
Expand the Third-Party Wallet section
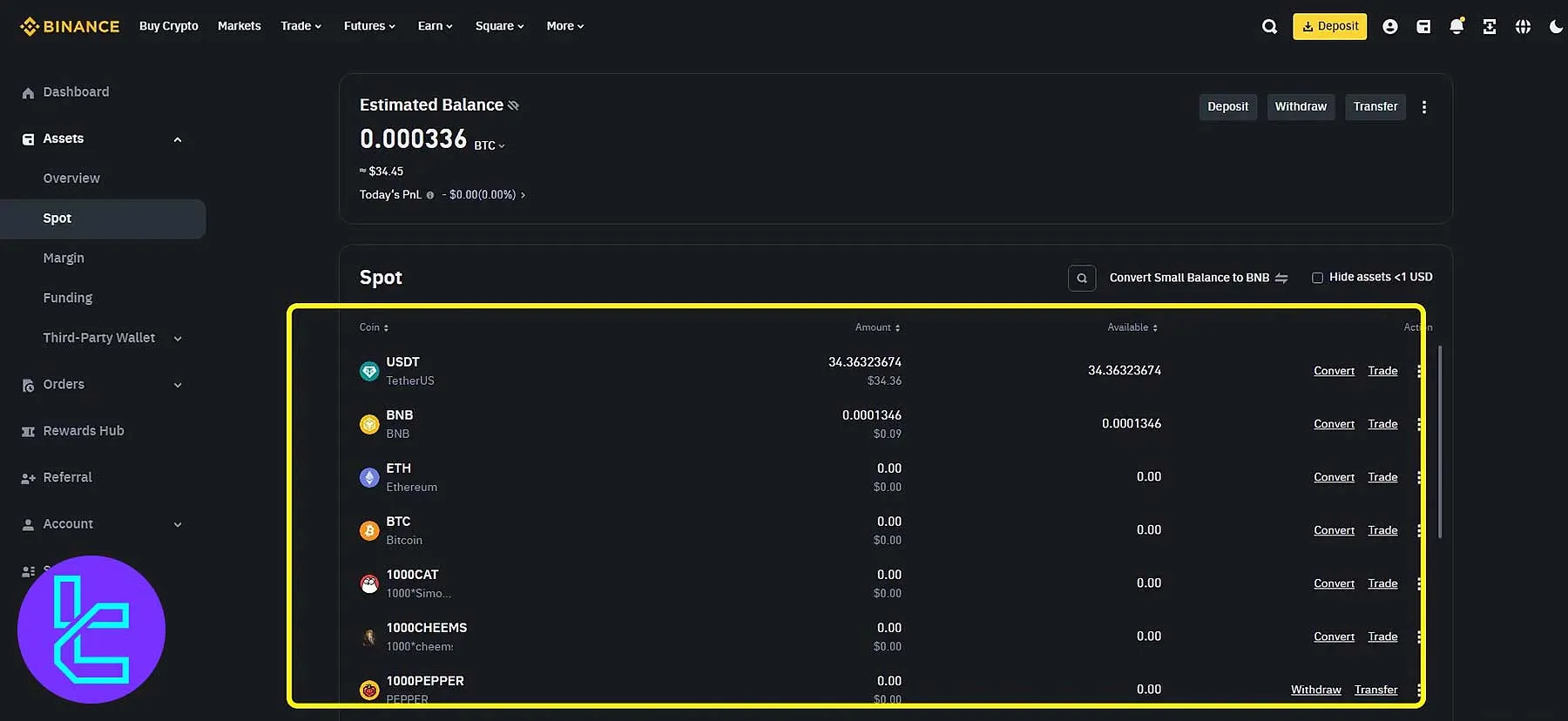pos(178,338)
